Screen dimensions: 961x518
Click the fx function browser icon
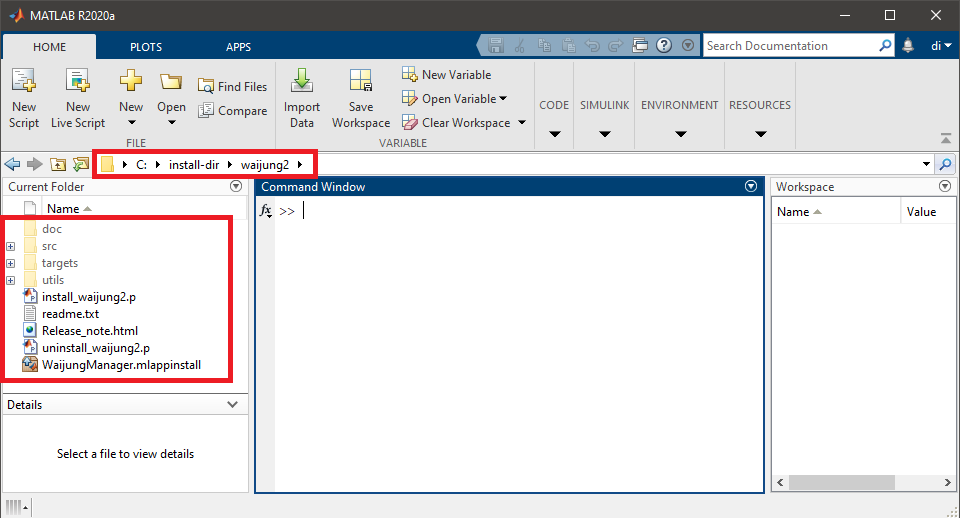coord(265,211)
